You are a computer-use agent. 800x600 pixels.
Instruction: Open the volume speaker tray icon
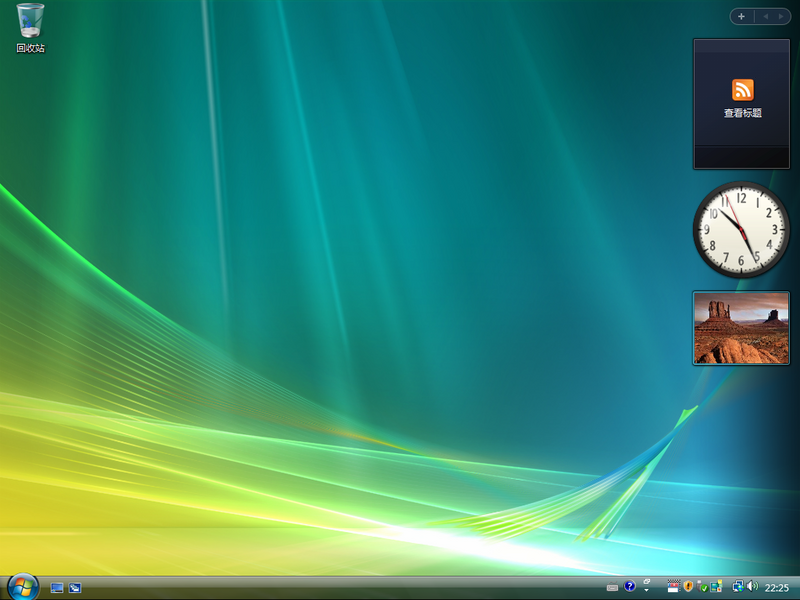point(753,586)
